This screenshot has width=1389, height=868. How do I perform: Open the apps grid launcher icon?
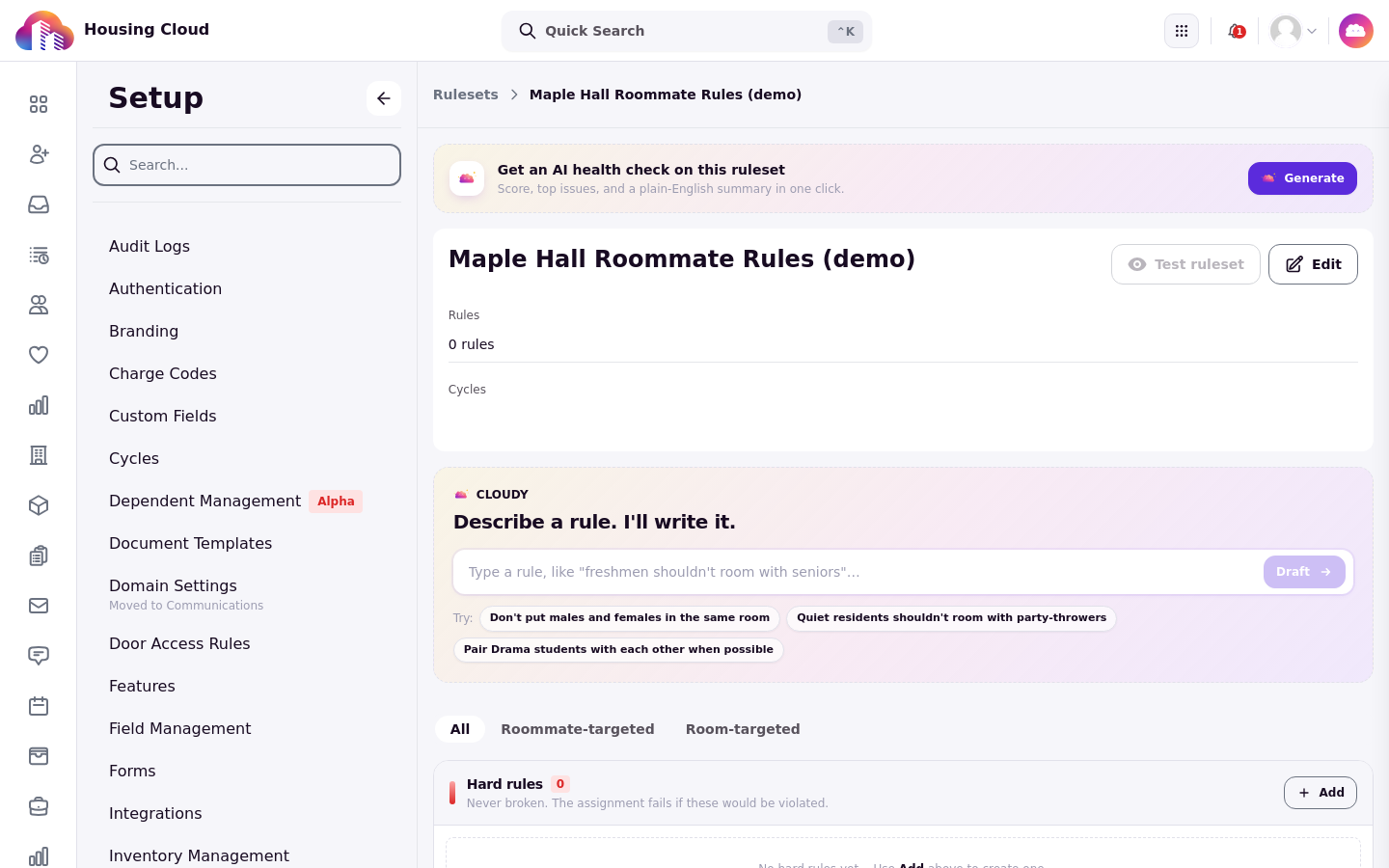coord(1182,31)
